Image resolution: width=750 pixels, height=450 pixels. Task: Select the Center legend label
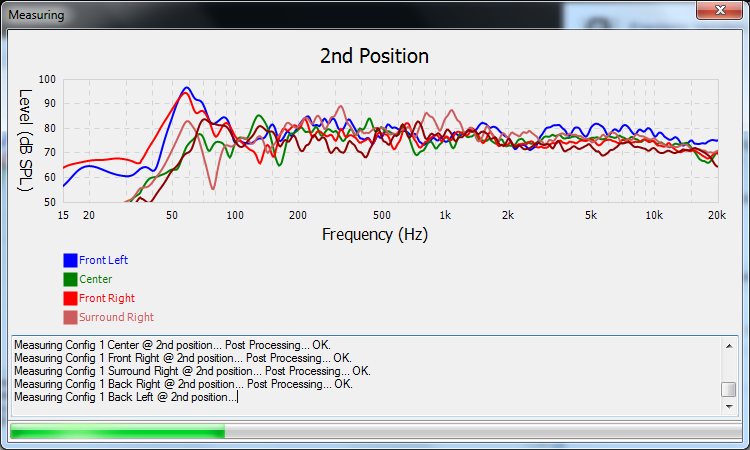click(95, 279)
